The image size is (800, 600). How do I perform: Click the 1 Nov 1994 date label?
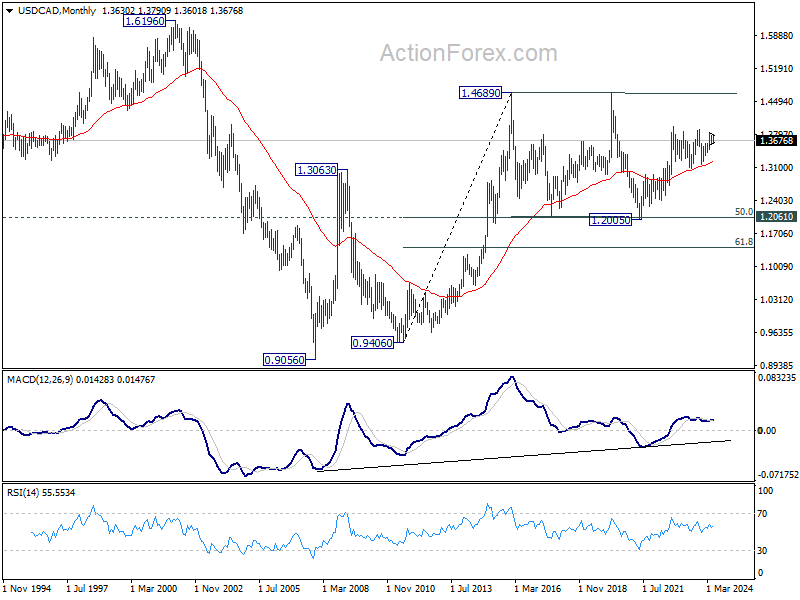pos(28,588)
